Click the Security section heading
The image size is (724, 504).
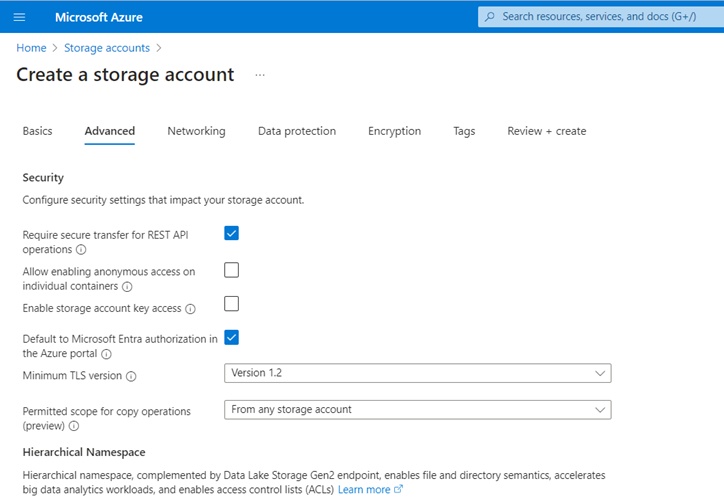pos(43,178)
